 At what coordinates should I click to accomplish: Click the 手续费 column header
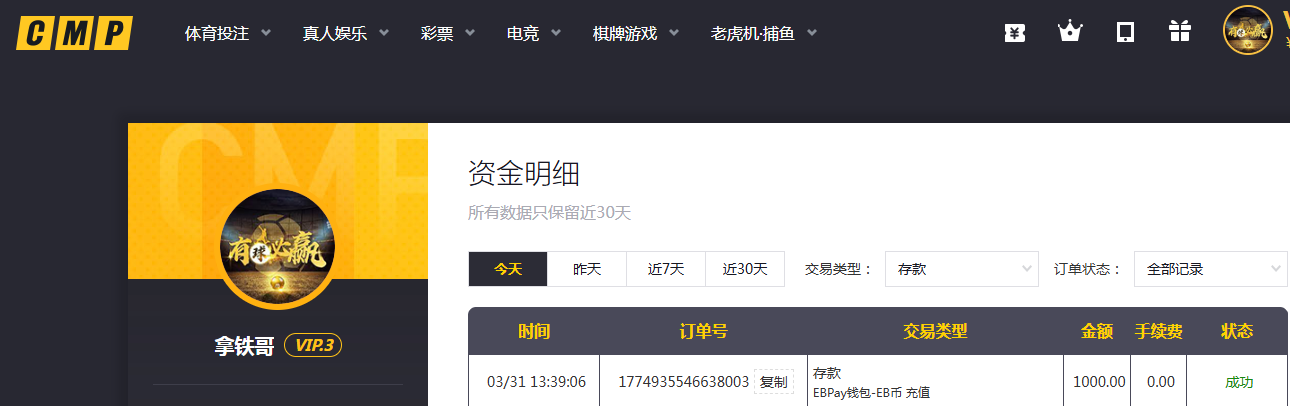(1159, 331)
